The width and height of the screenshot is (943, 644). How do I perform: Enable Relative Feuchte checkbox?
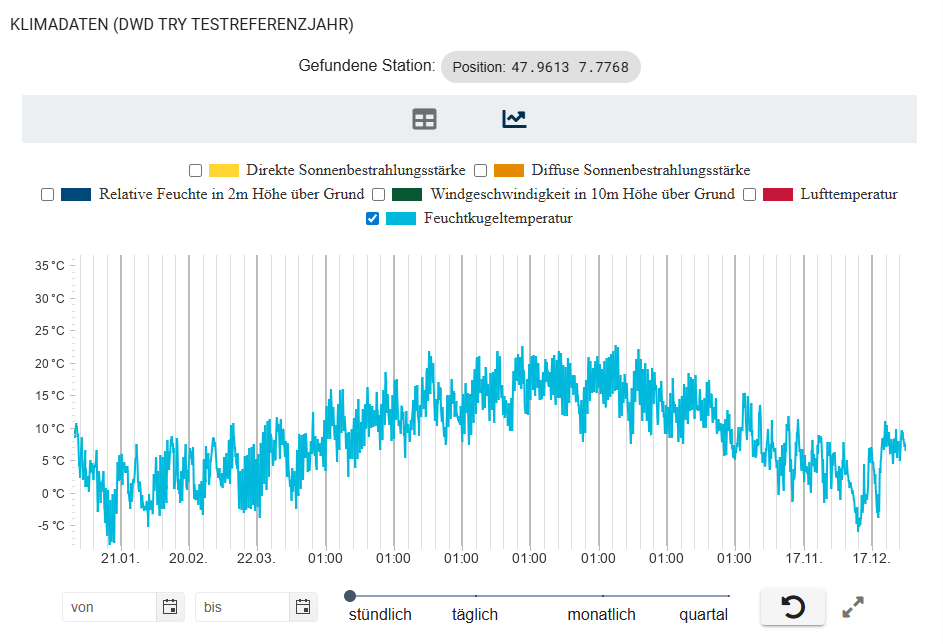point(47,195)
